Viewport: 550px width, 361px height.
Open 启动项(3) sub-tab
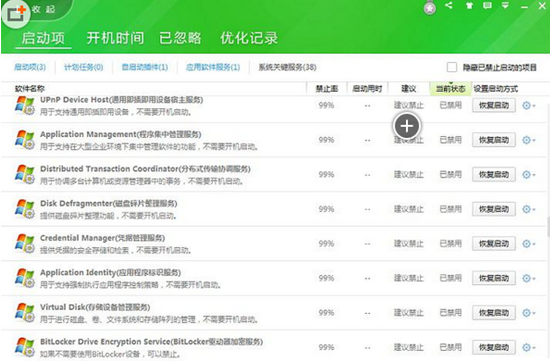tap(30, 67)
